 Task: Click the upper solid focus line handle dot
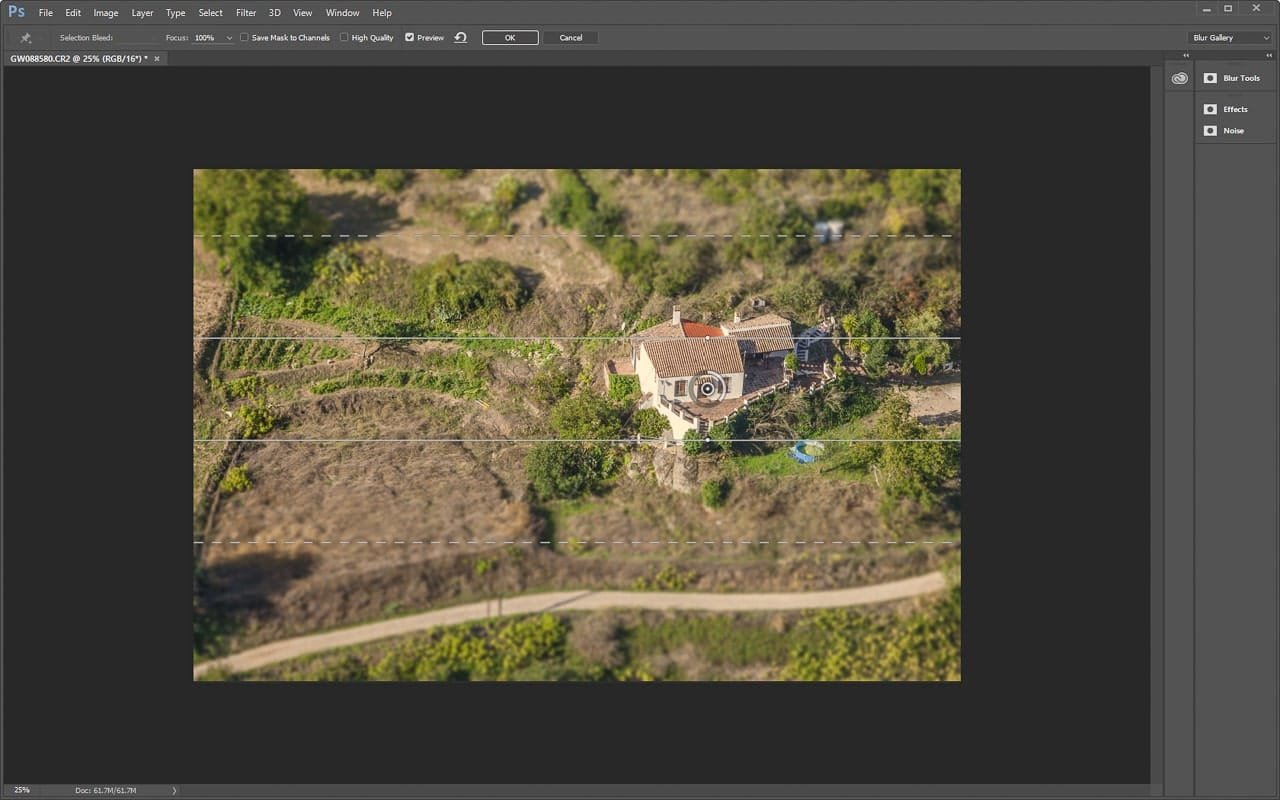pyautogui.click(x=707, y=338)
